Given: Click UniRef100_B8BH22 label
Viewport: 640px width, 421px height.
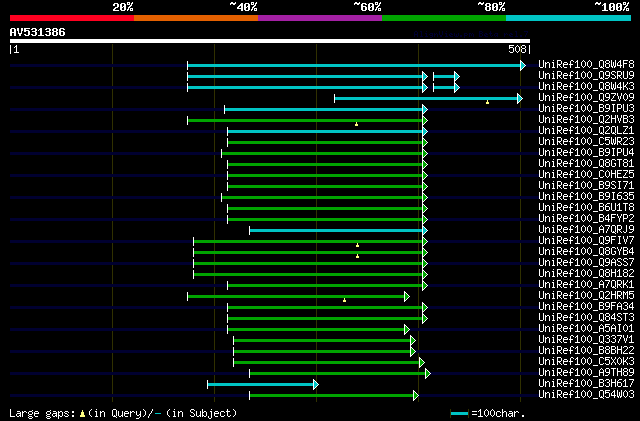Looking at the screenshot, I should coord(586,351).
